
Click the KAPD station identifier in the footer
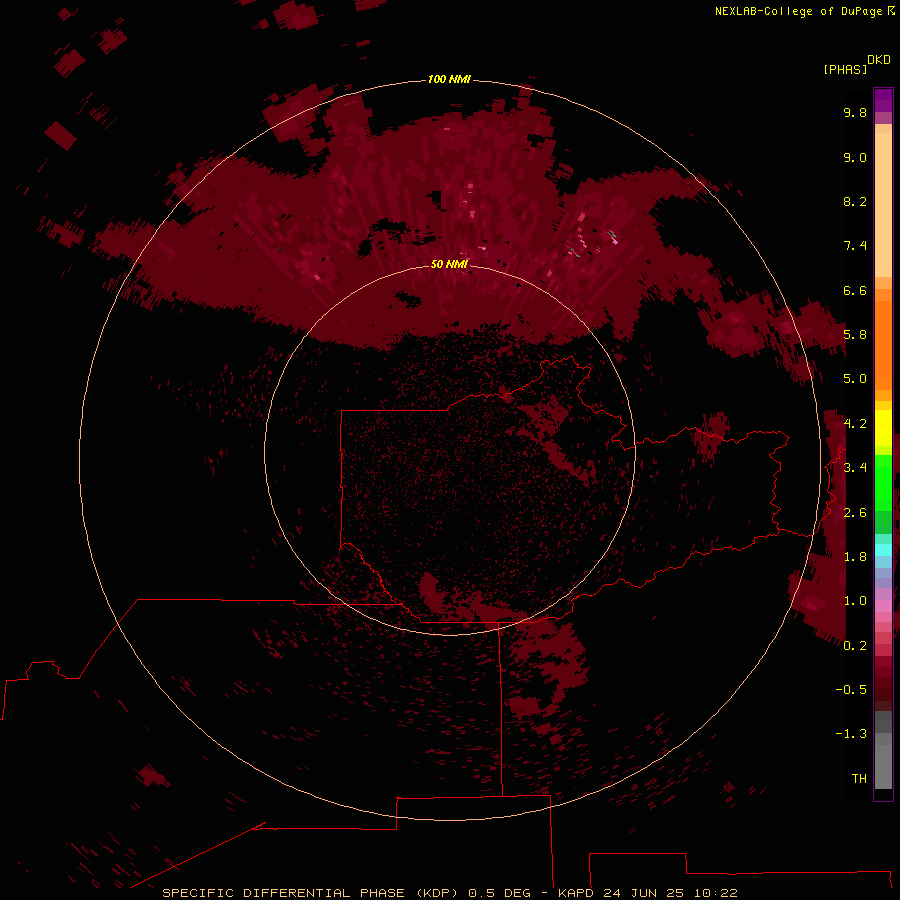(x=577, y=893)
